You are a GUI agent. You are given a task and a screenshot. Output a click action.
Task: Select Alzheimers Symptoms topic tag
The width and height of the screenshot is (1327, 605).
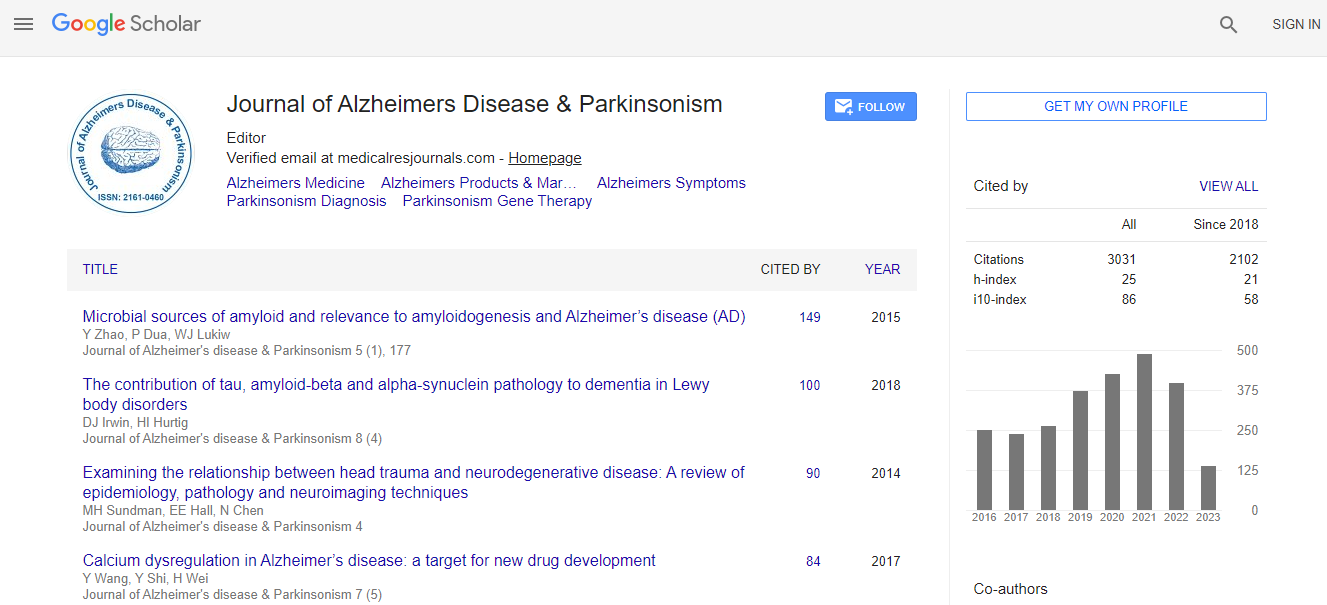point(671,183)
